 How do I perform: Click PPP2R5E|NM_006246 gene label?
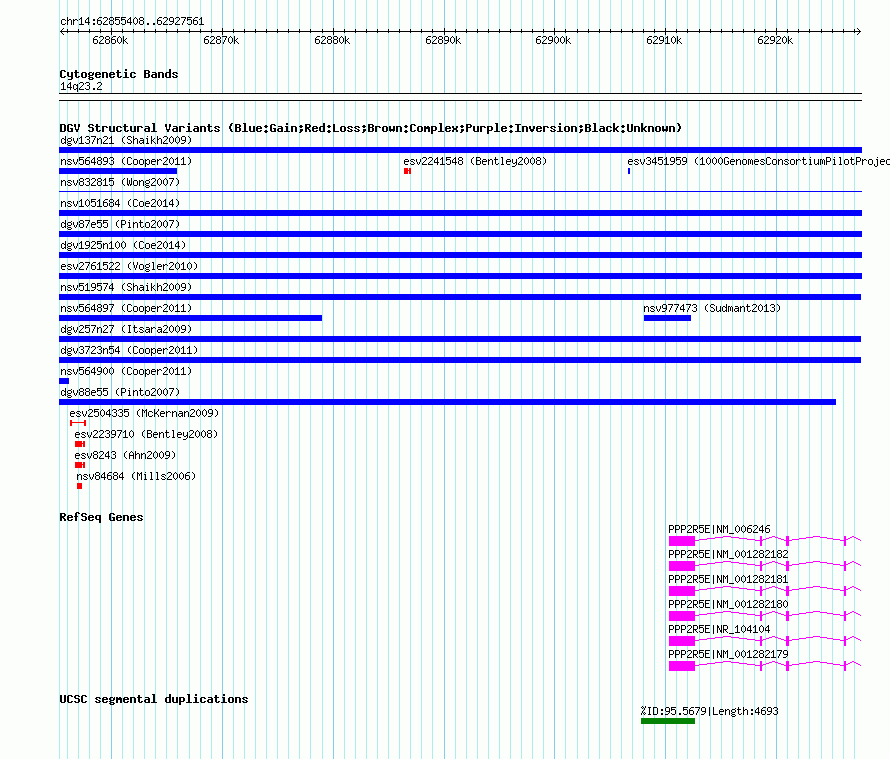click(x=719, y=529)
